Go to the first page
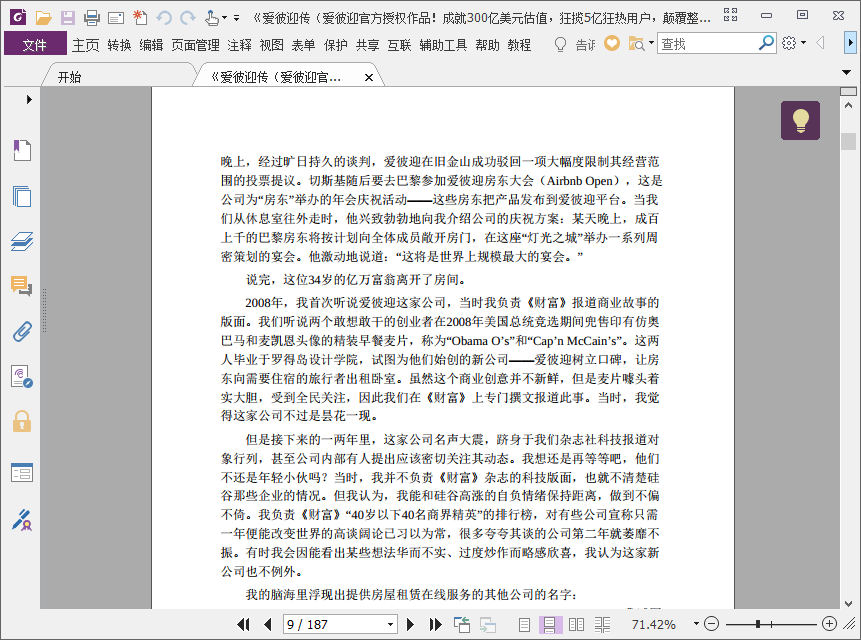Screen dimensions: 861x640 (x=243, y=624)
